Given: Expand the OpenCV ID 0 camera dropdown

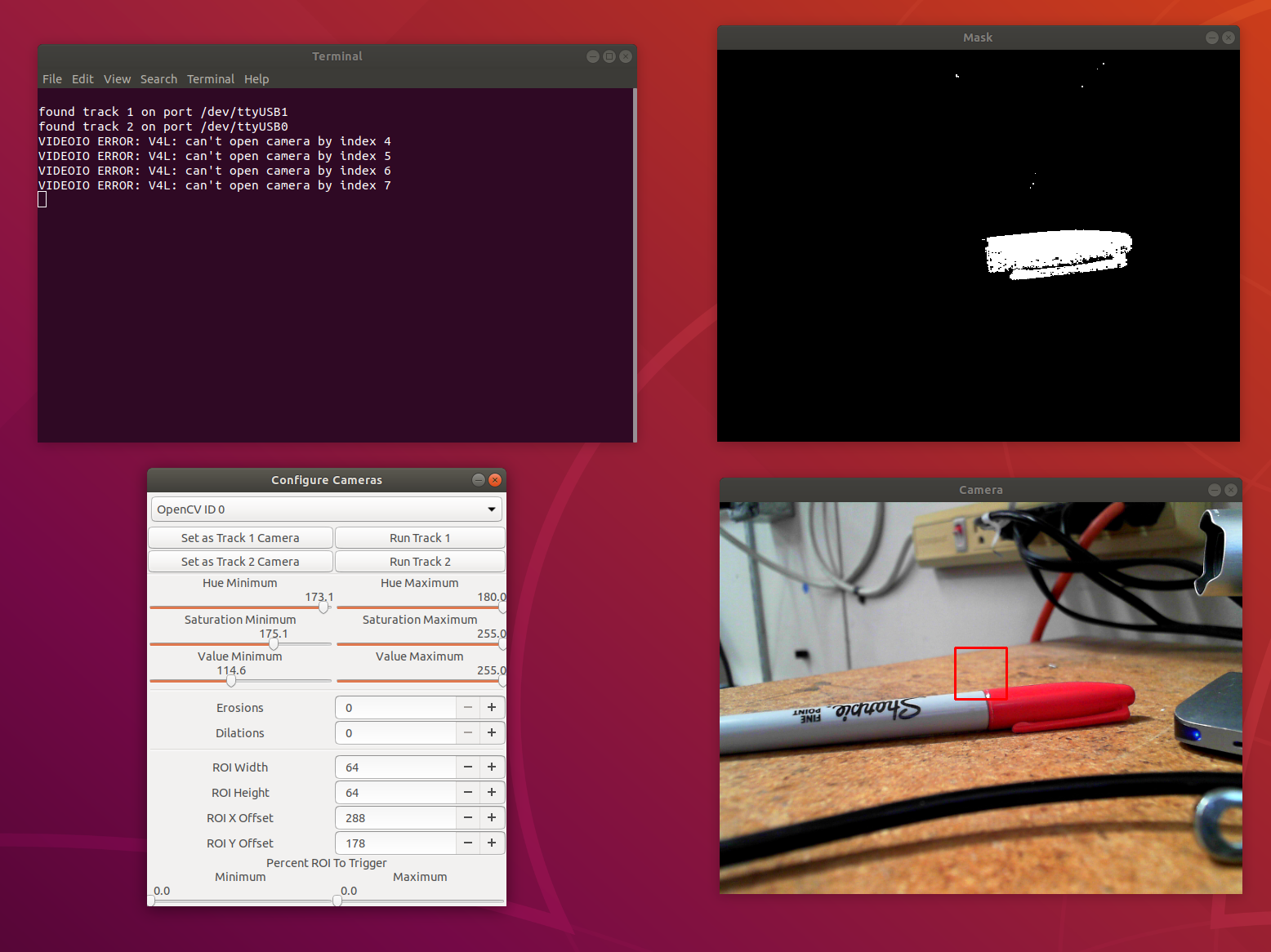Looking at the screenshot, I should 327,509.
